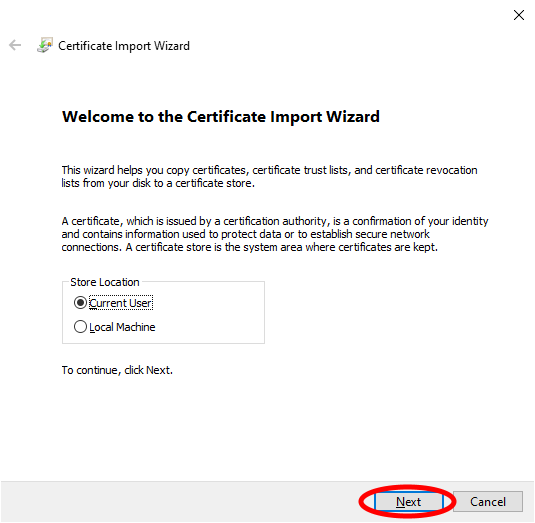The image size is (535, 523).
Task: Click the gray footer bar left of Next
Action: click(x=177, y=502)
